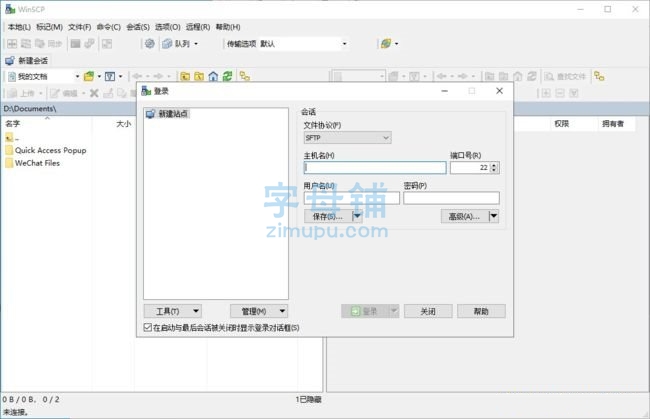
Task: Open Preferences via the gear toolbar icon
Action: [150, 44]
